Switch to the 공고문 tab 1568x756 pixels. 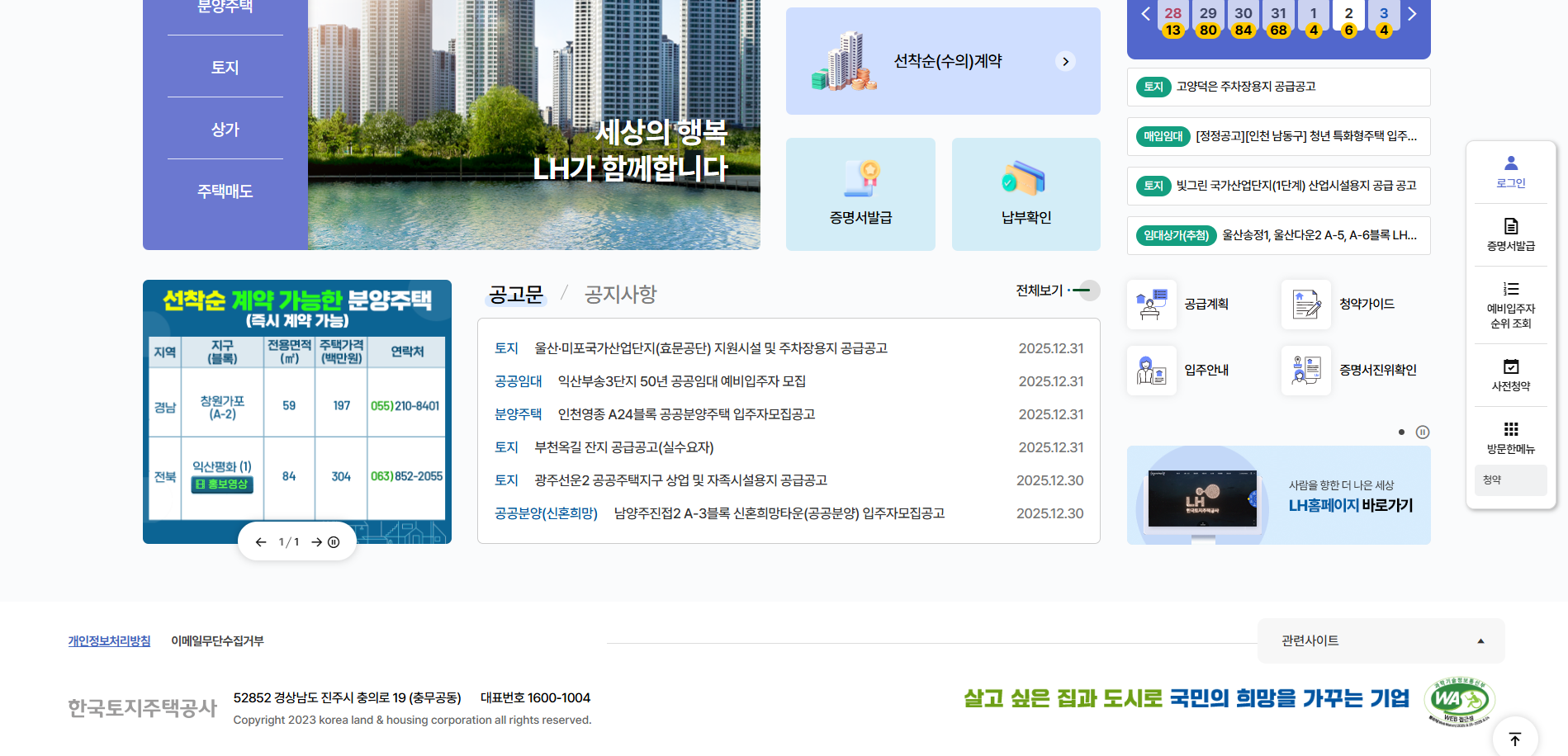point(516,295)
